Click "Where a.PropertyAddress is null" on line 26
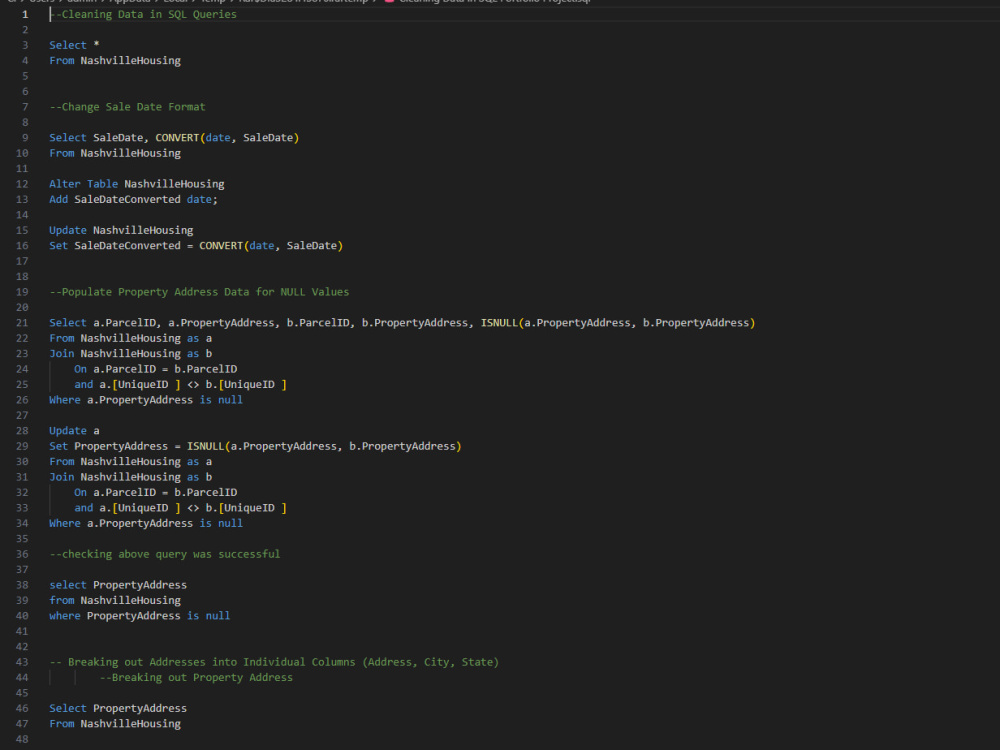 146,400
